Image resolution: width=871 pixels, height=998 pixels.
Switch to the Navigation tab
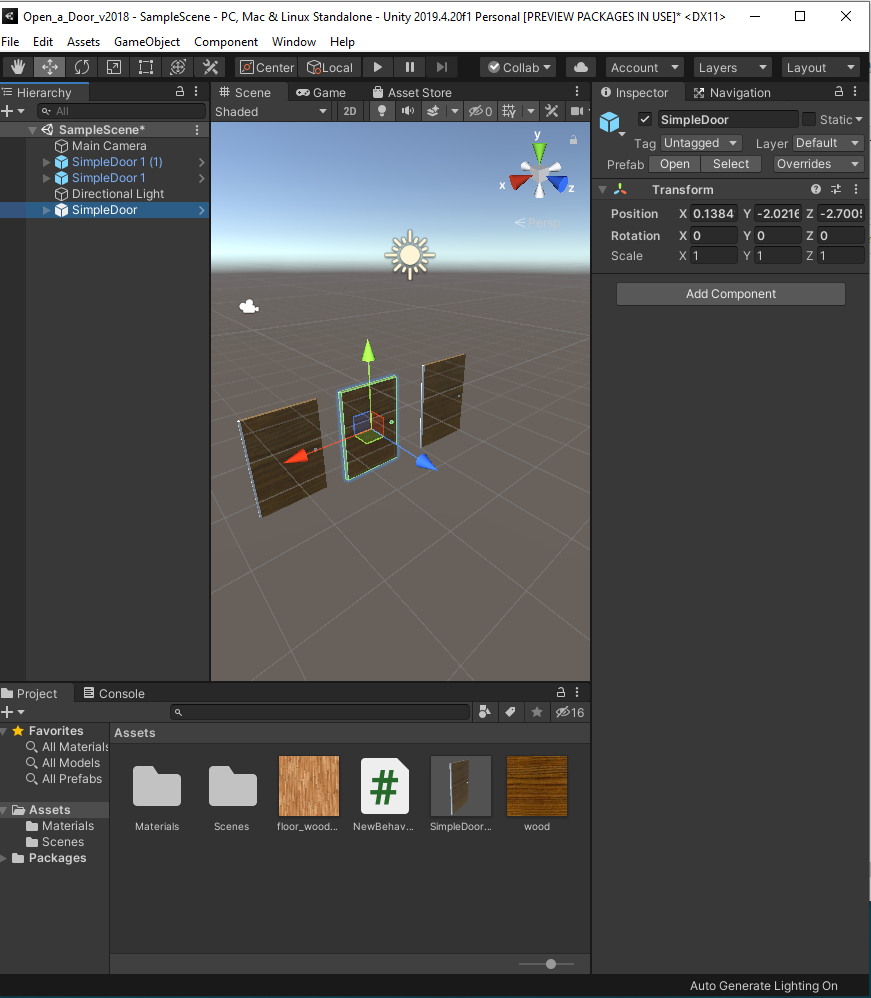pyautogui.click(x=732, y=92)
